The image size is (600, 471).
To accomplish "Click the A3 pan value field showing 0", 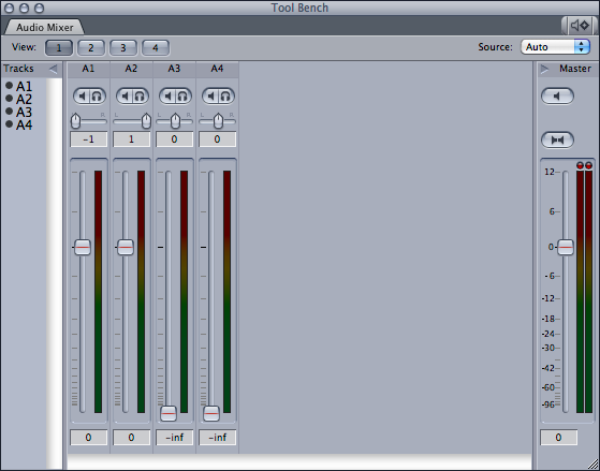I will point(174,139).
